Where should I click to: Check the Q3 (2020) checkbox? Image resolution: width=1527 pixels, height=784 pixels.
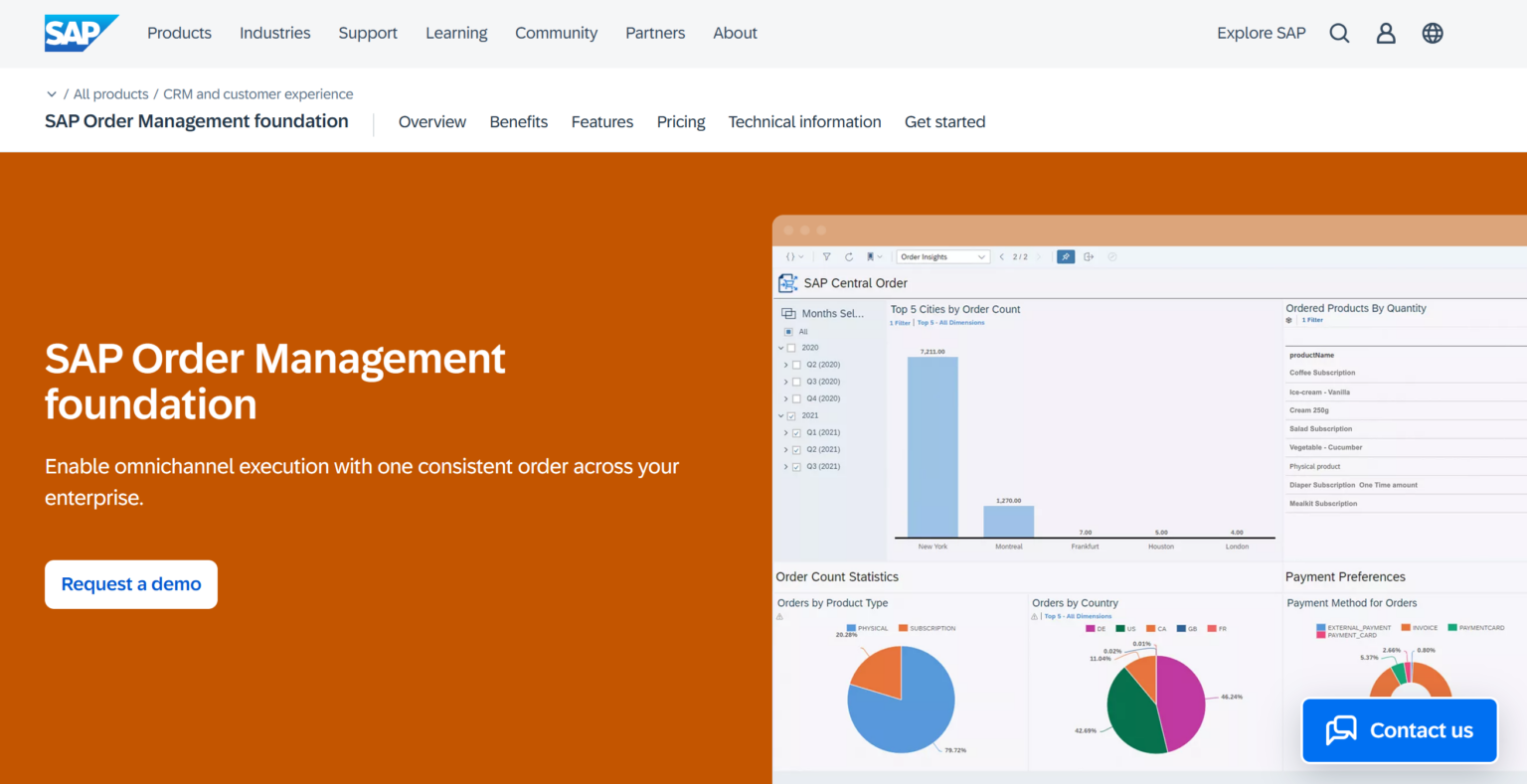pyautogui.click(x=796, y=382)
